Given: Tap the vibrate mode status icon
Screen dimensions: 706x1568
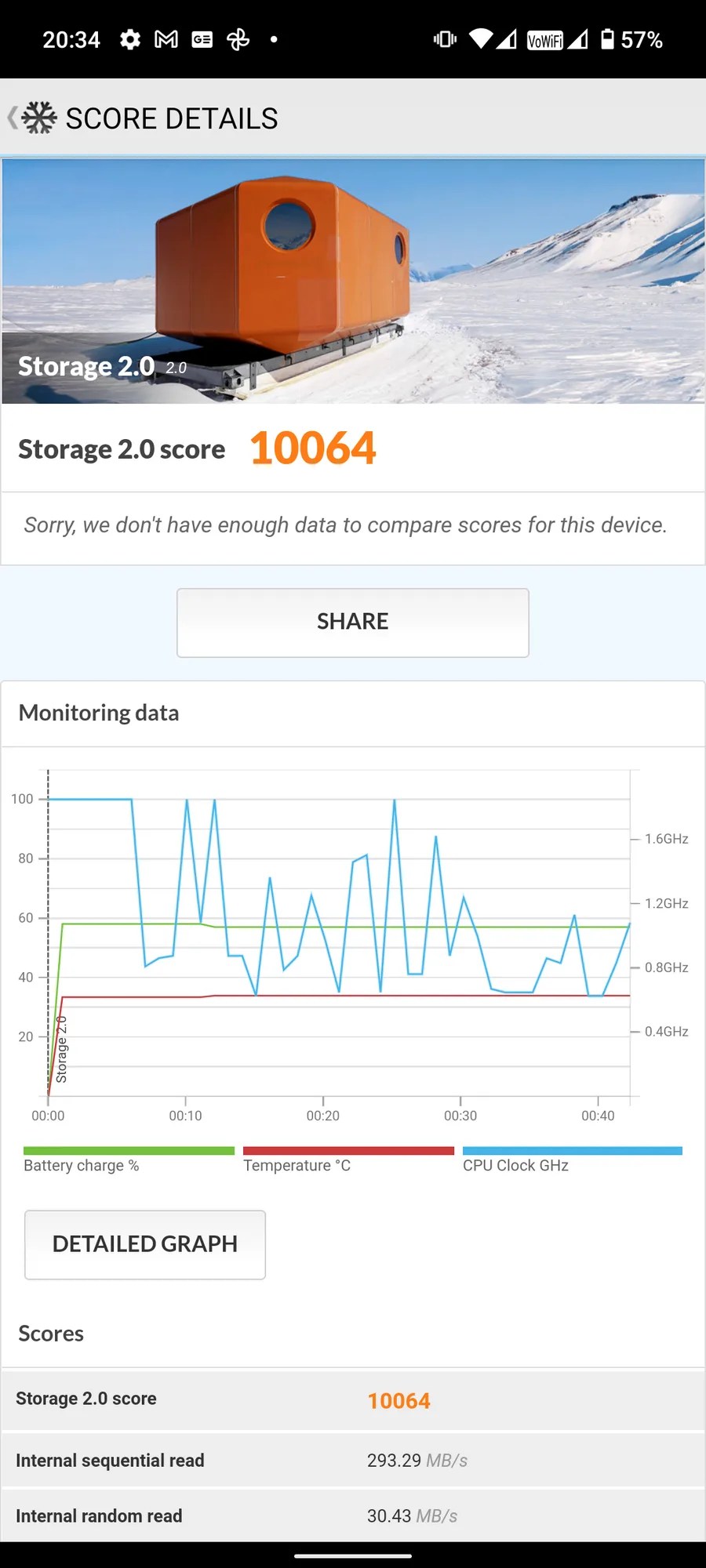Looking at the screenshot, I should (x=445, y=39).
